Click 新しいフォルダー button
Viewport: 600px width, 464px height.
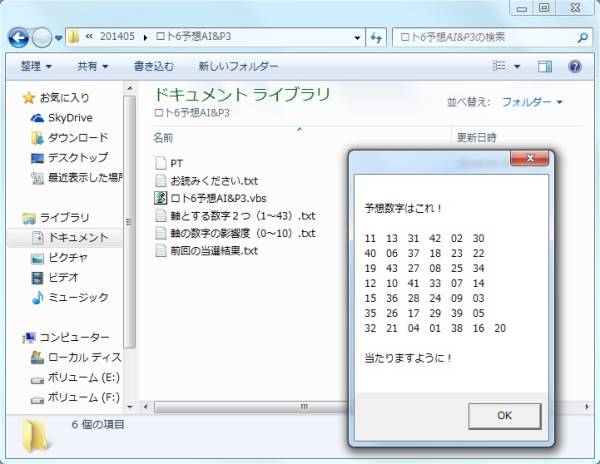pos(238,66)
